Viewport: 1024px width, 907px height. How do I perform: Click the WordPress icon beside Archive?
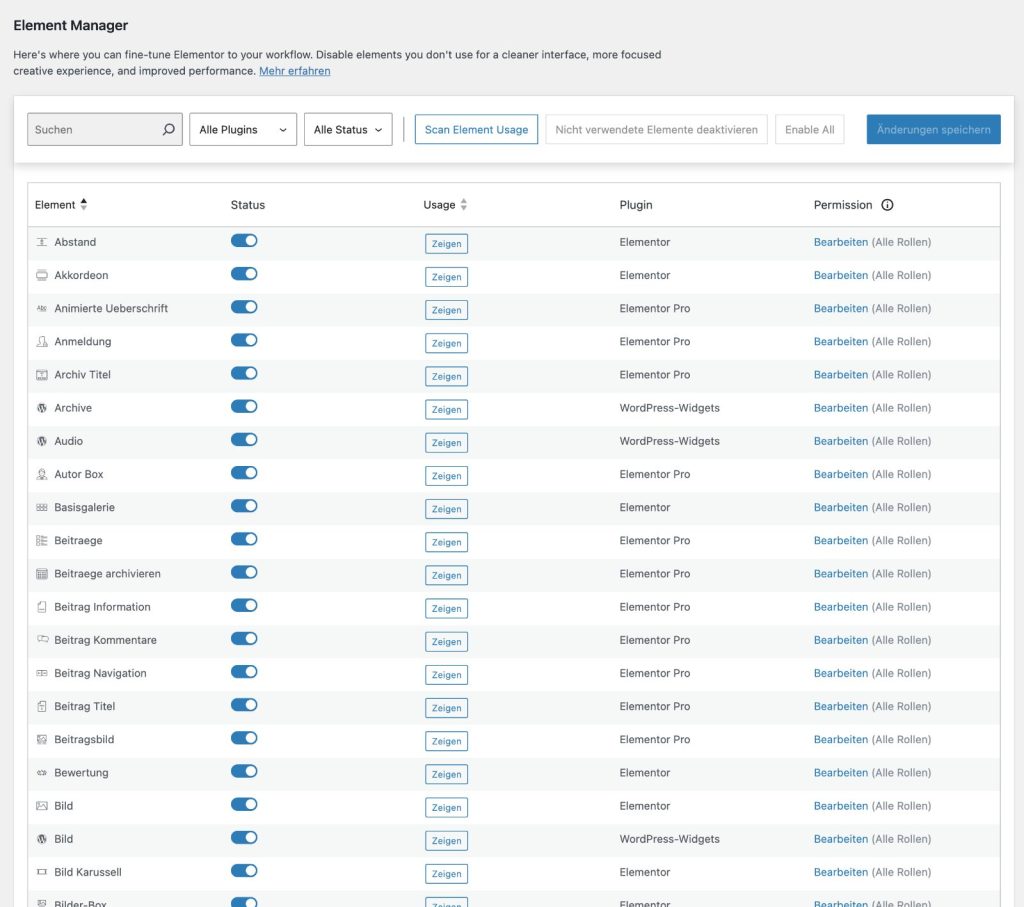pos(42,408)
